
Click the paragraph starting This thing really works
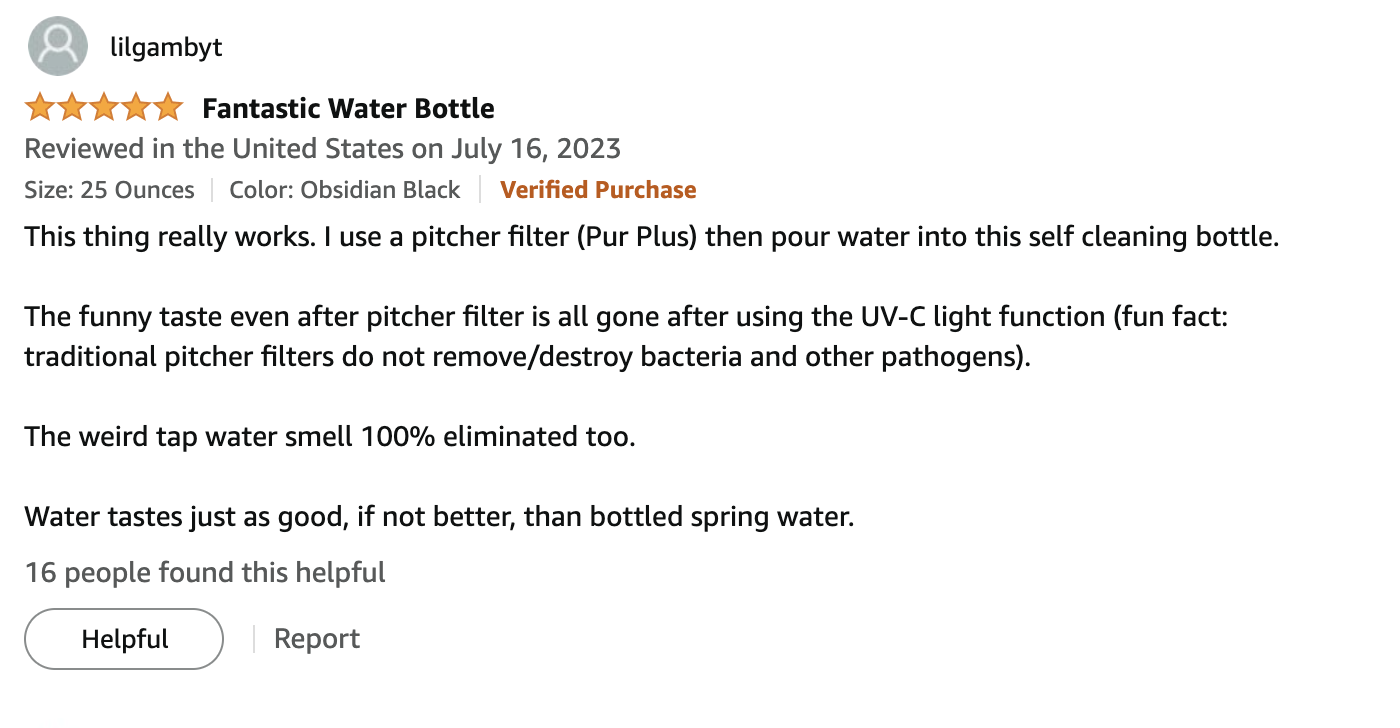coord(652,238)
